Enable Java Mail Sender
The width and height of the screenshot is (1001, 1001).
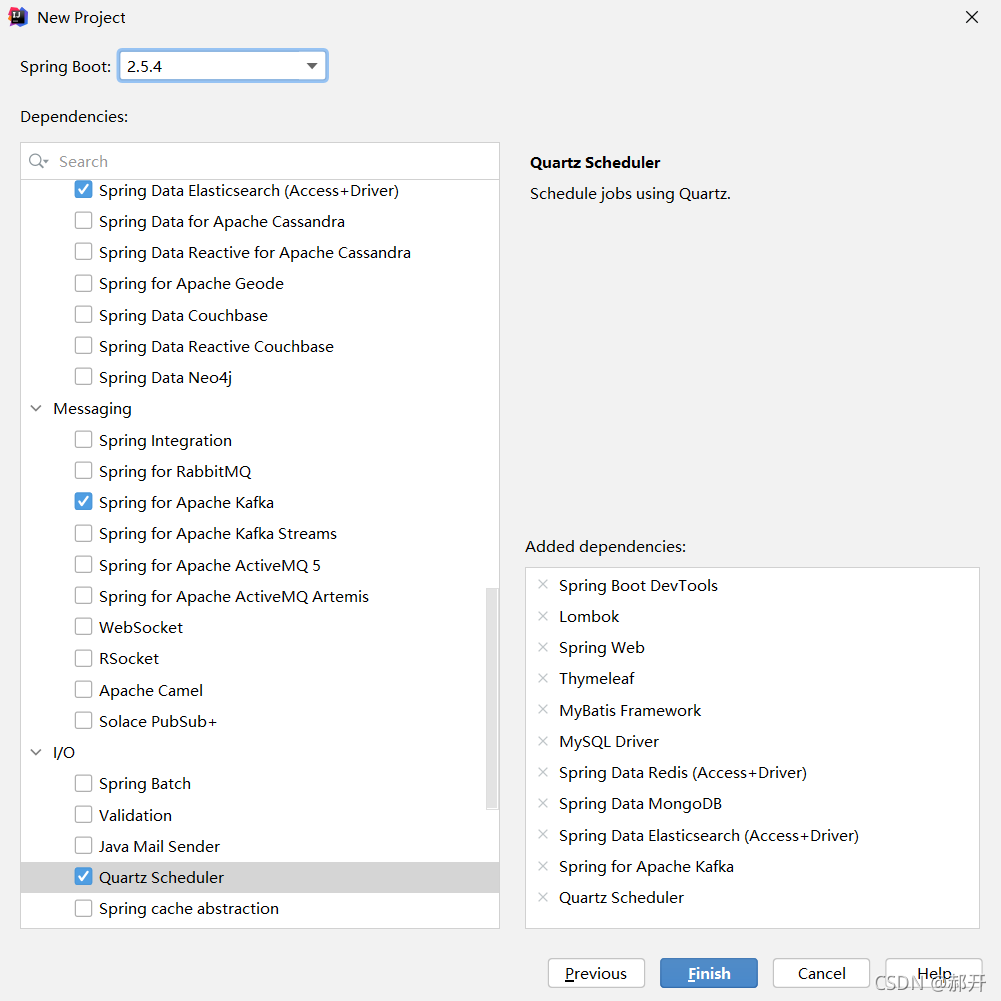(83, 846)
